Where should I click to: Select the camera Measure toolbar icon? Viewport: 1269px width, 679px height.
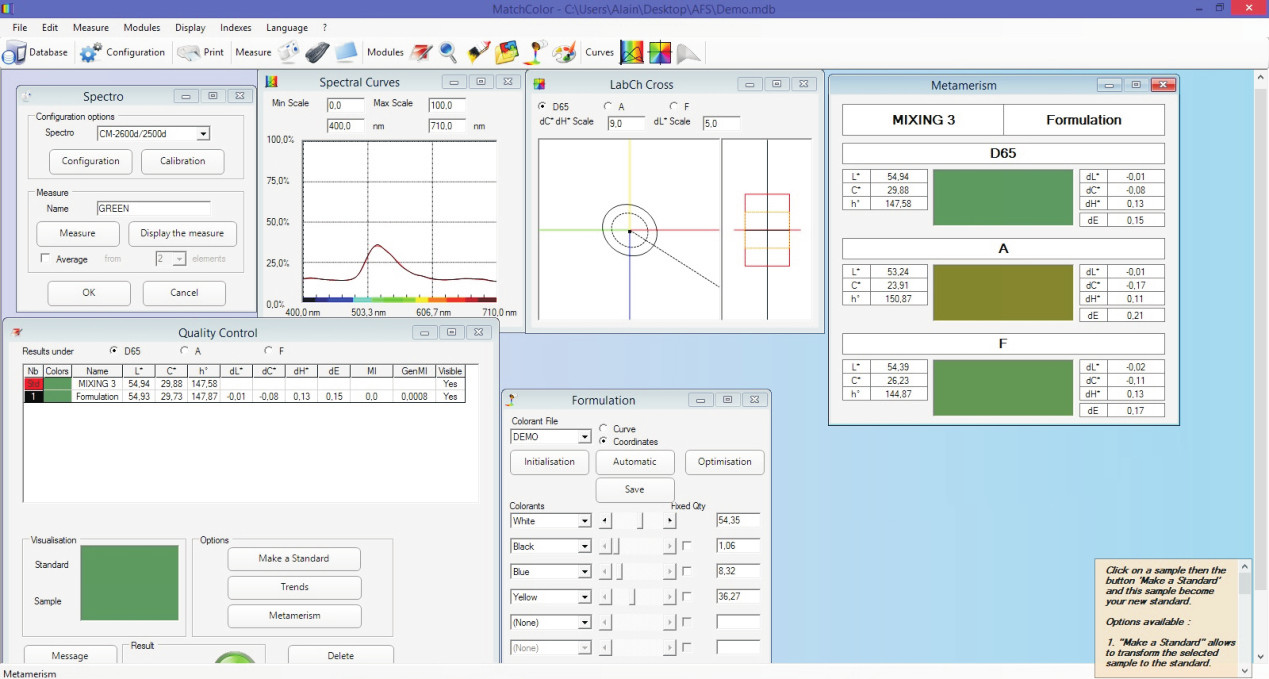[289, 52]
